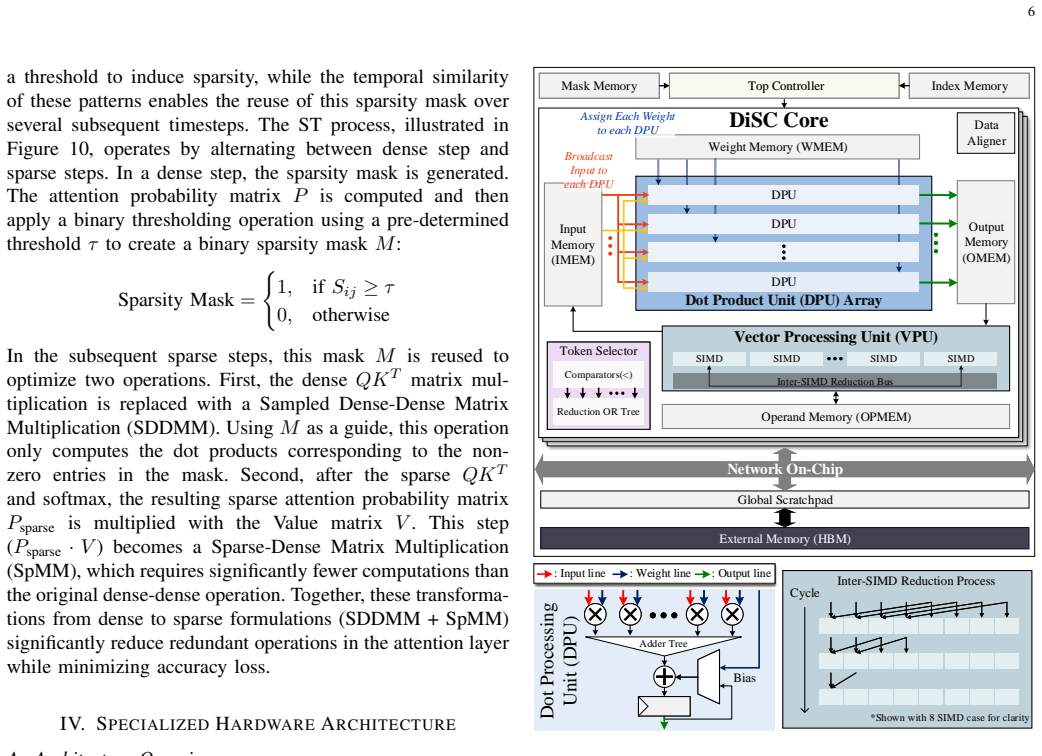Select the Inter-SIMD Reduction Bus bar
The image size is (1042, 756).
coord(835,381)
